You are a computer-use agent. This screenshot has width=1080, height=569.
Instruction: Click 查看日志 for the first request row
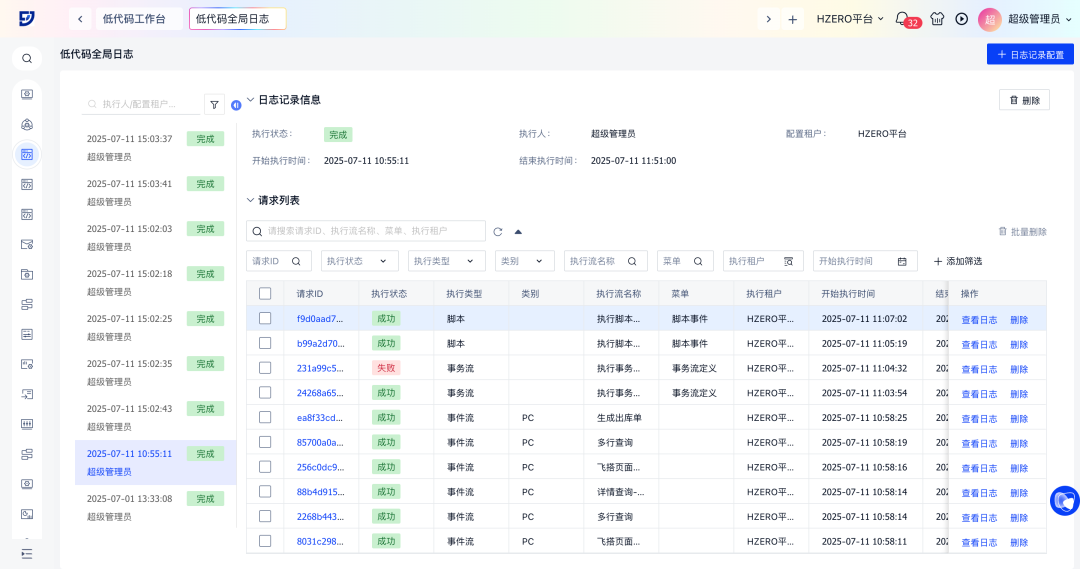tap(978, 320)
